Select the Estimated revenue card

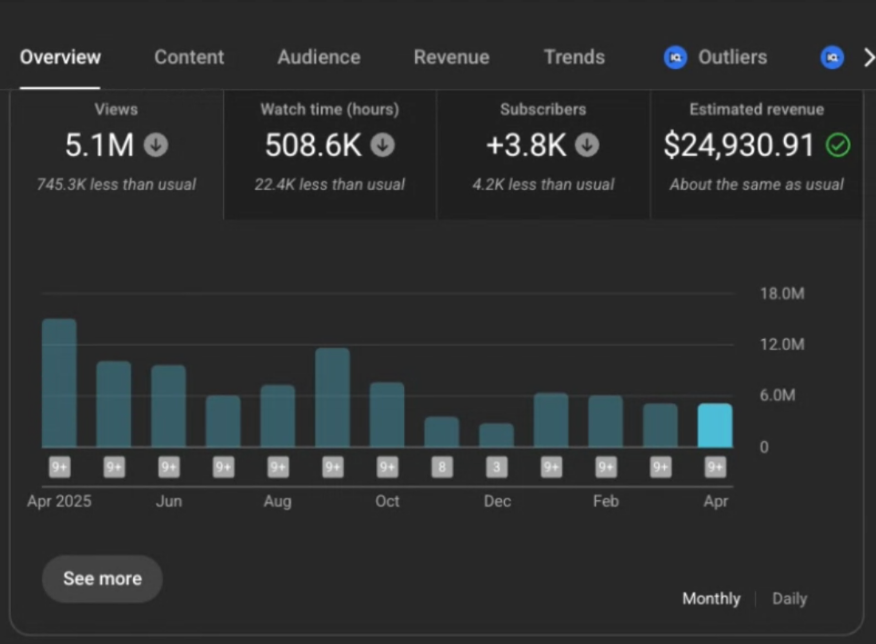756,155
